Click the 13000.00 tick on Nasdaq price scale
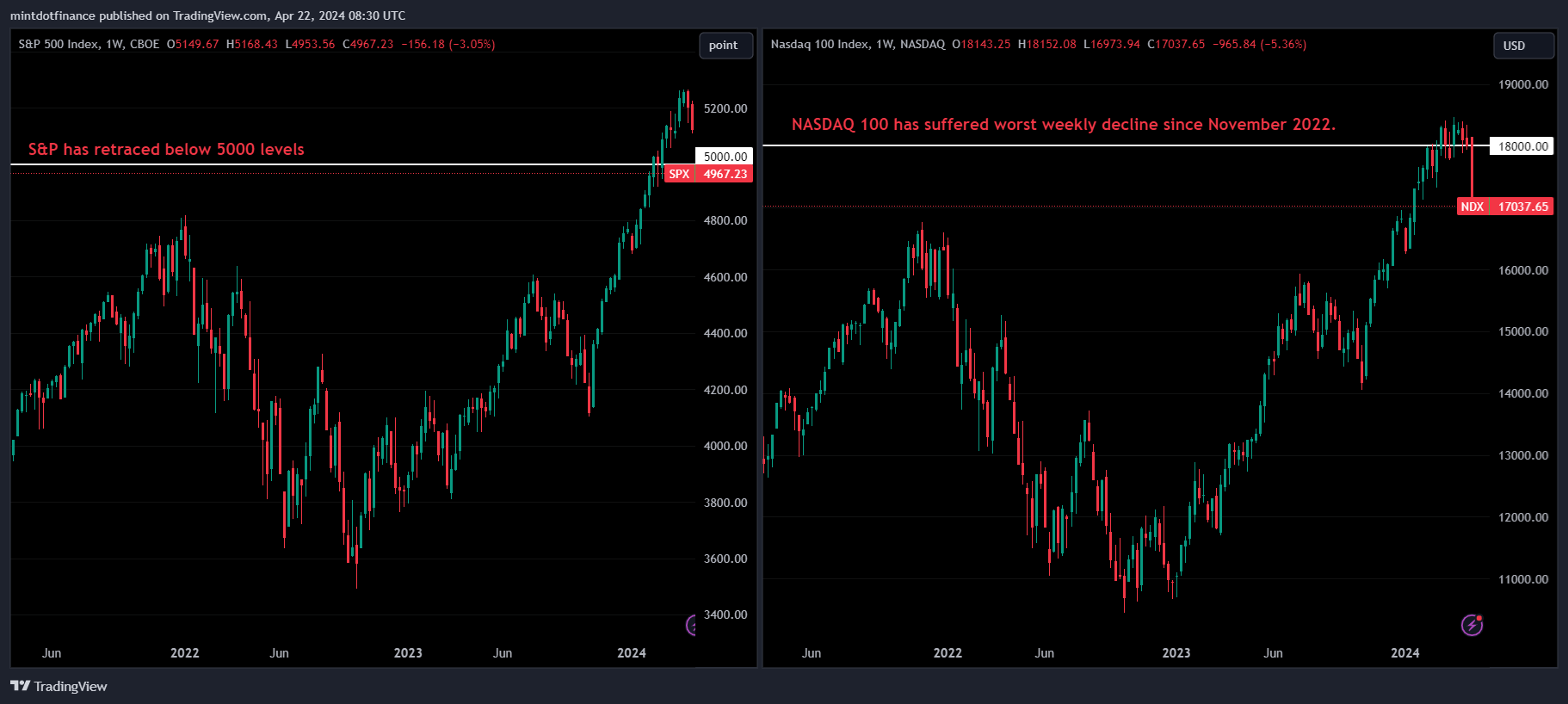 1523,455
